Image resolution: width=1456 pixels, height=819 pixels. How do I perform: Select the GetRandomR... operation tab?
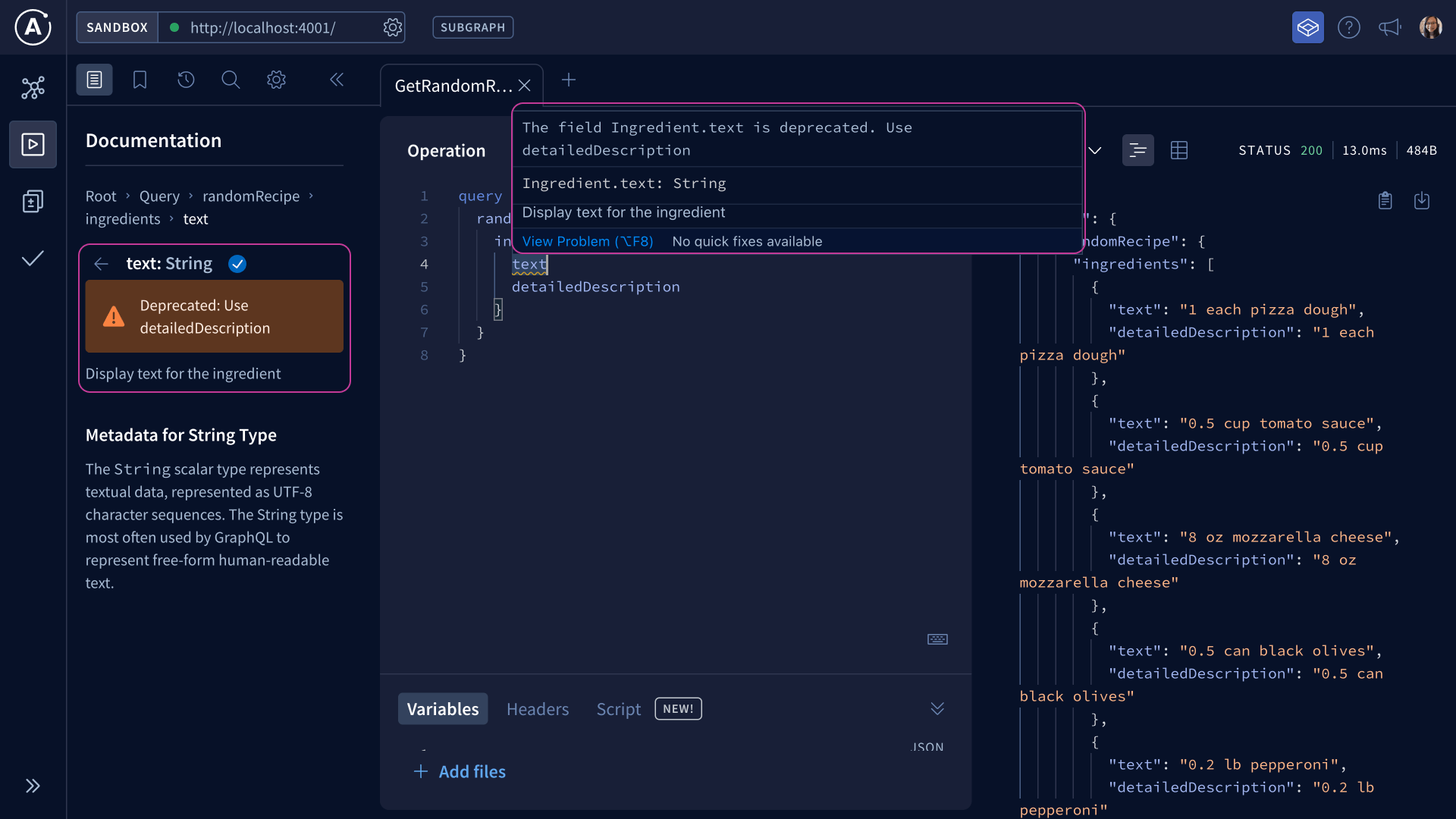coord(453,86)
